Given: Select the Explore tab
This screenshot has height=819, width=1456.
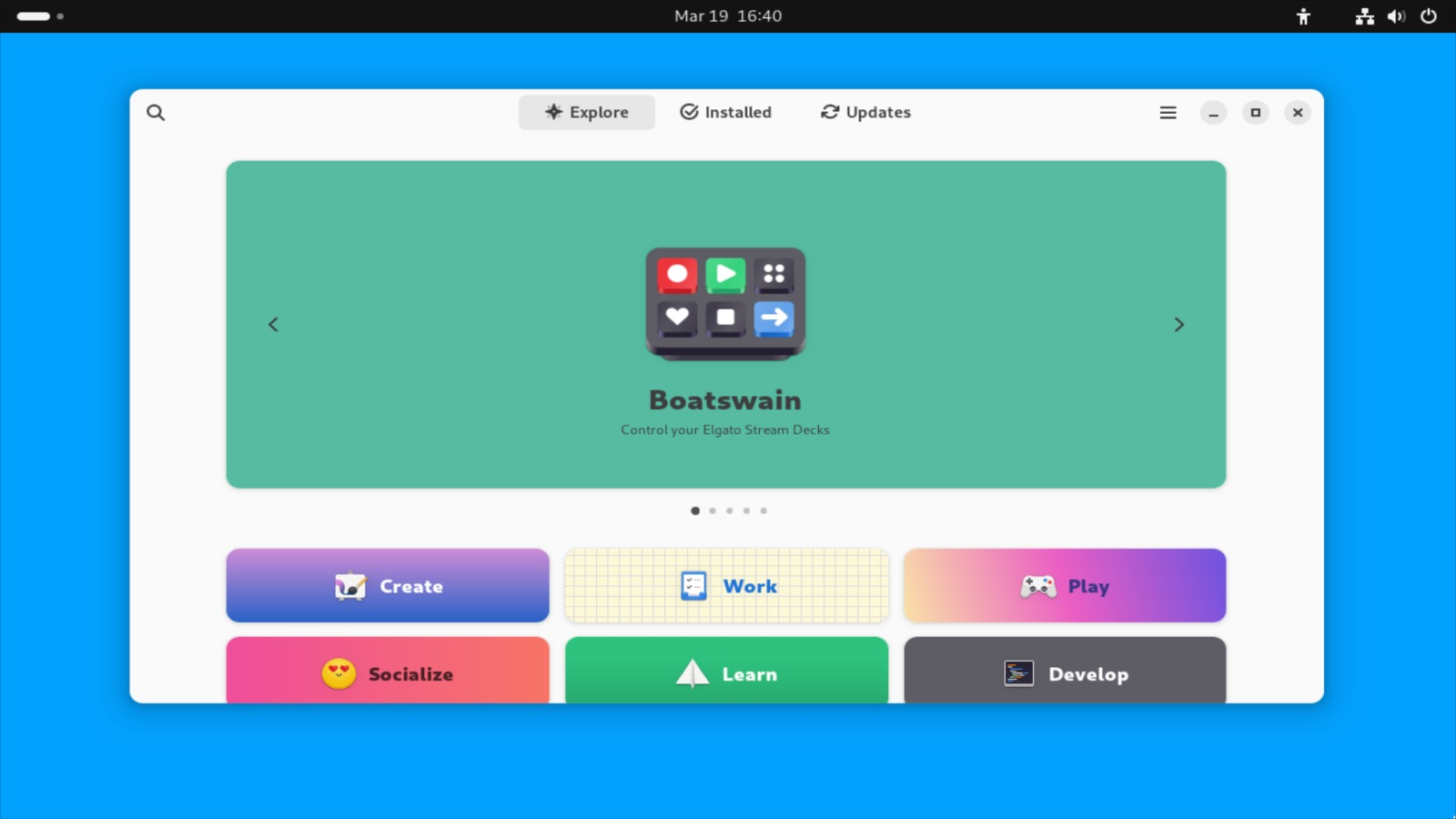Looking at the screenshot, I should pyautogui.click(x=586, y=112).
